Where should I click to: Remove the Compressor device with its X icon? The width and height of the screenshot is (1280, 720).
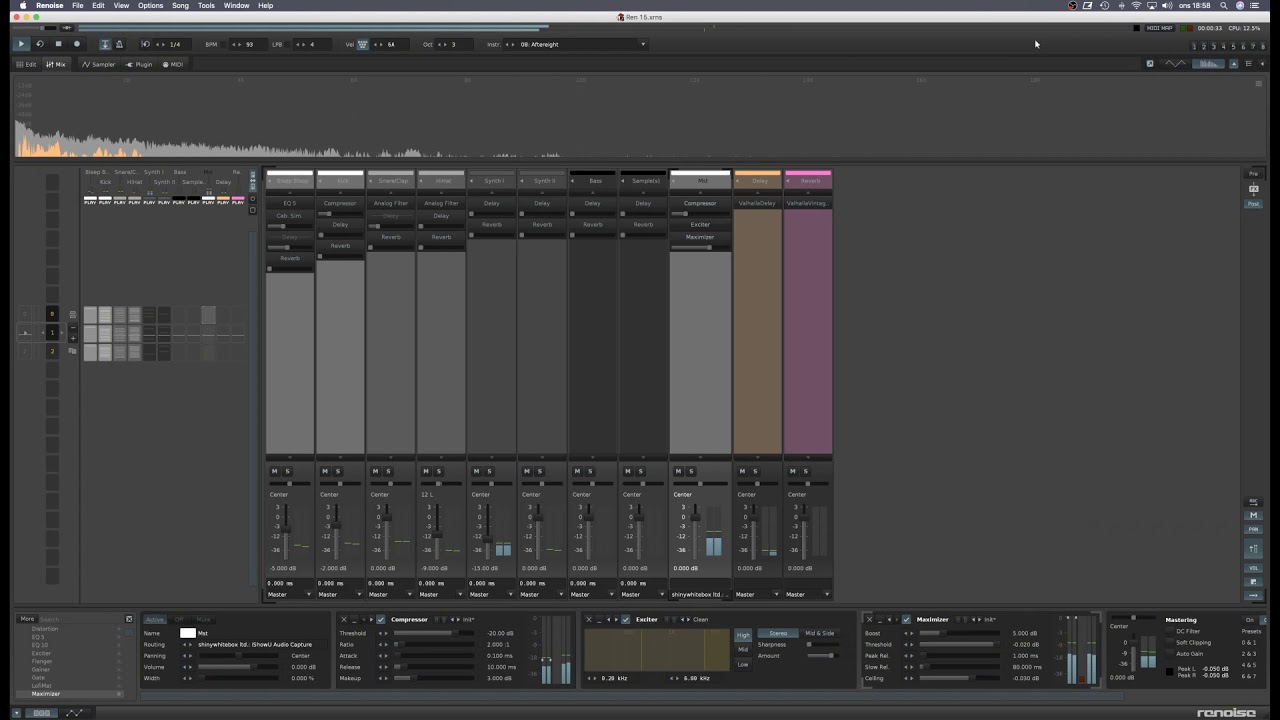pyautogui.click(x=344, y=620)
